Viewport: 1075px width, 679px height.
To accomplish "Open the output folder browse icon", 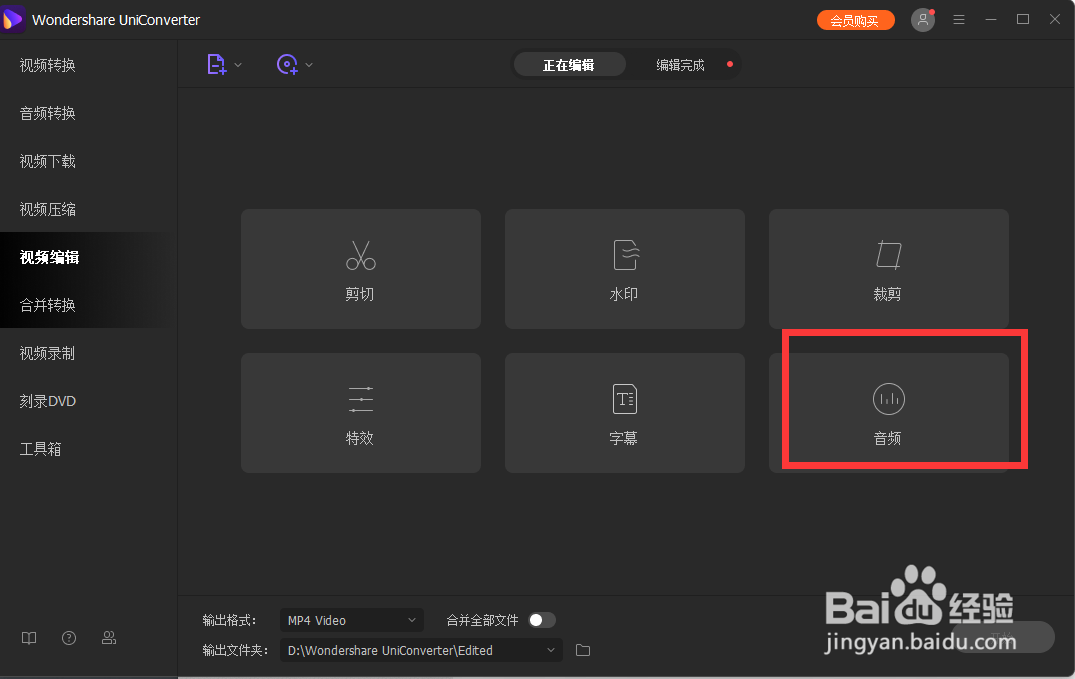I will [583, 650].
